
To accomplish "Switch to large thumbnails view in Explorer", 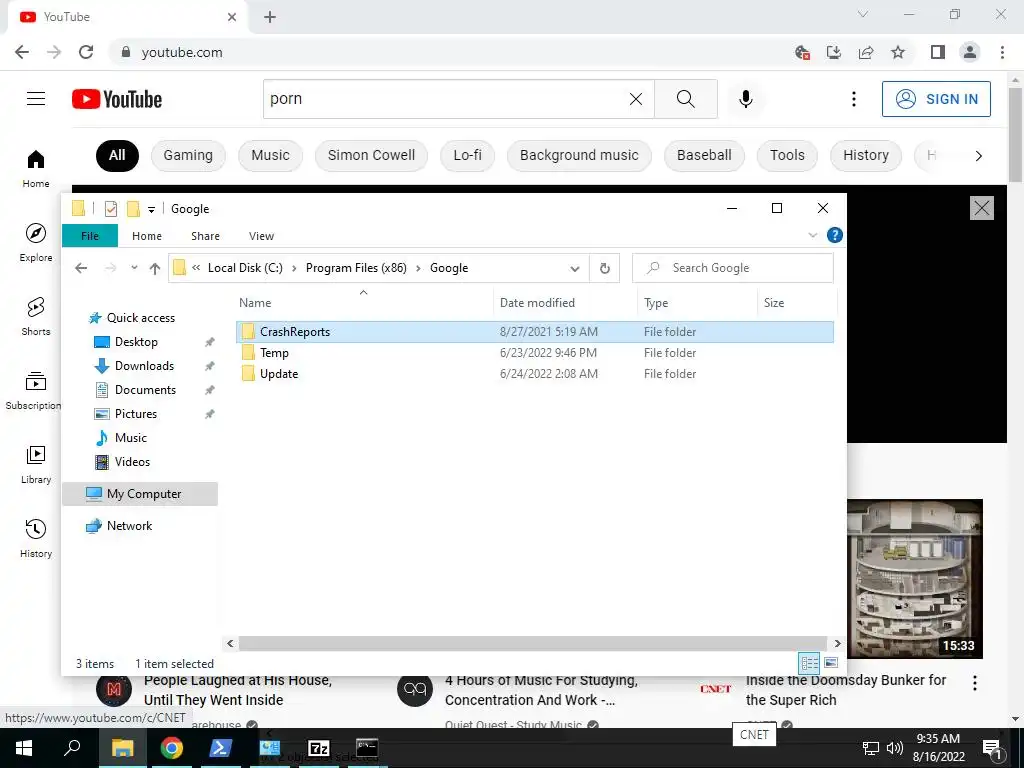I will point(831,664).
